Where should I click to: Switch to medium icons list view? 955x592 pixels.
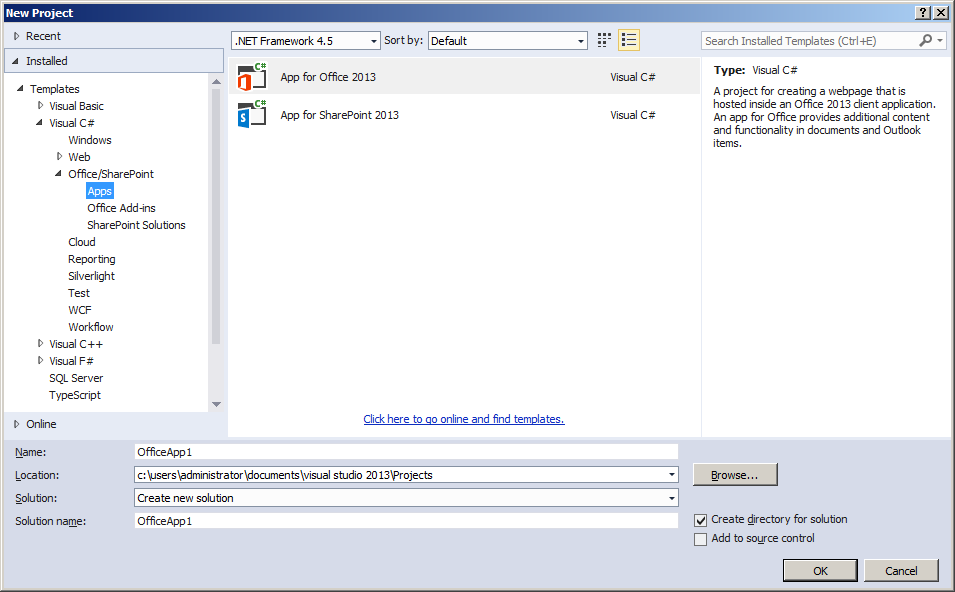(x=629, y=40)
